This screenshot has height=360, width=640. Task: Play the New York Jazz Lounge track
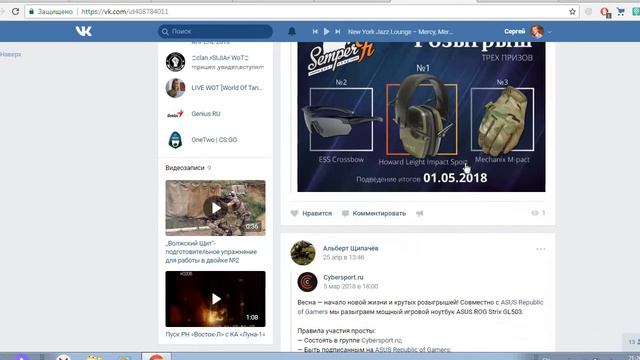pyautogui.click(x=327, y=31)
